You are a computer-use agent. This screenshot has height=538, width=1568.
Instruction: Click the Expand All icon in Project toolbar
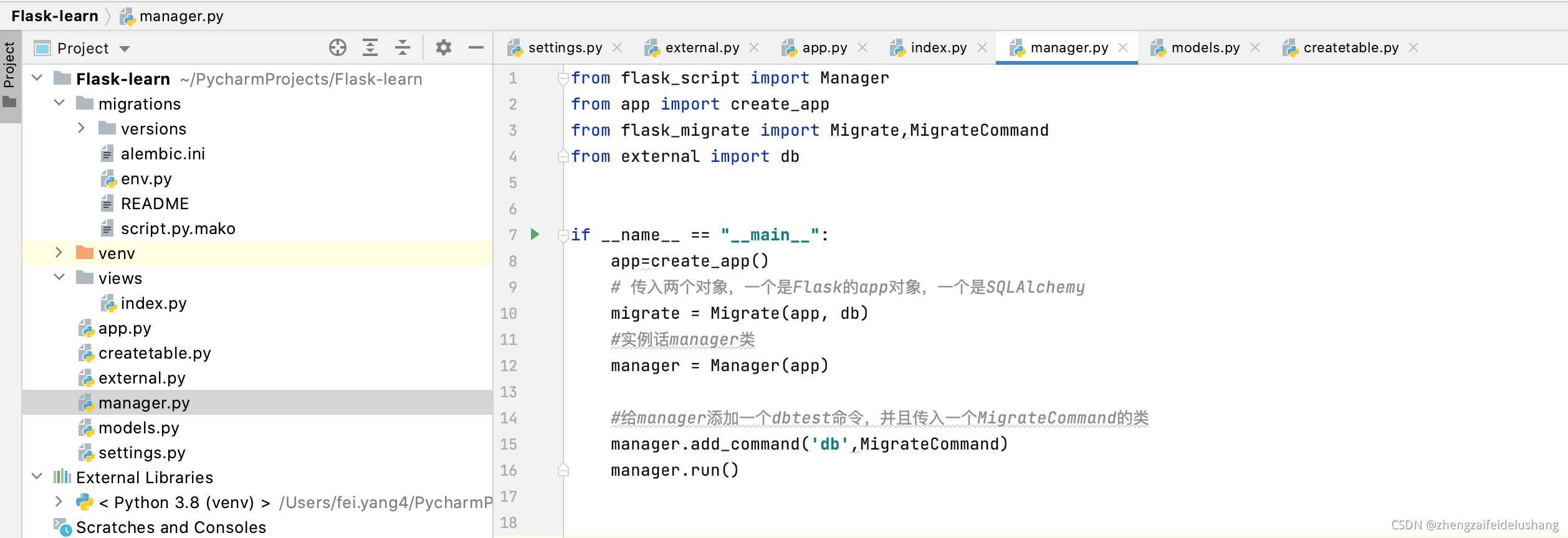pyautogui.click(x=370, y=47)
